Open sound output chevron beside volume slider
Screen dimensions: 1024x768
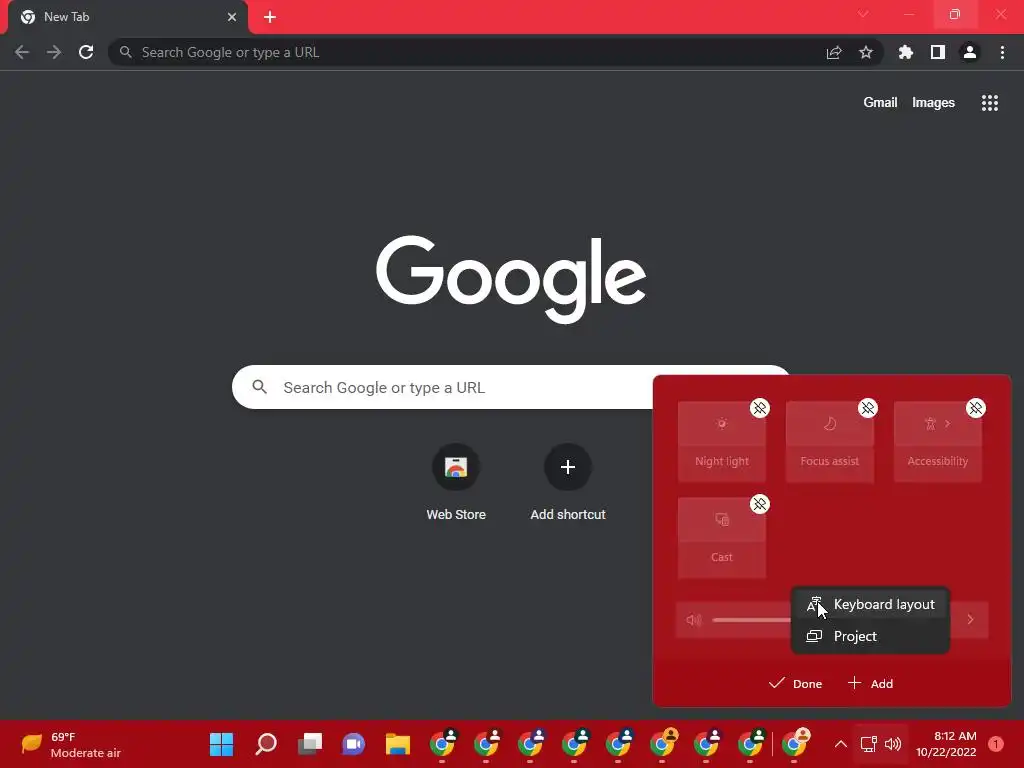tap(970, 620)
